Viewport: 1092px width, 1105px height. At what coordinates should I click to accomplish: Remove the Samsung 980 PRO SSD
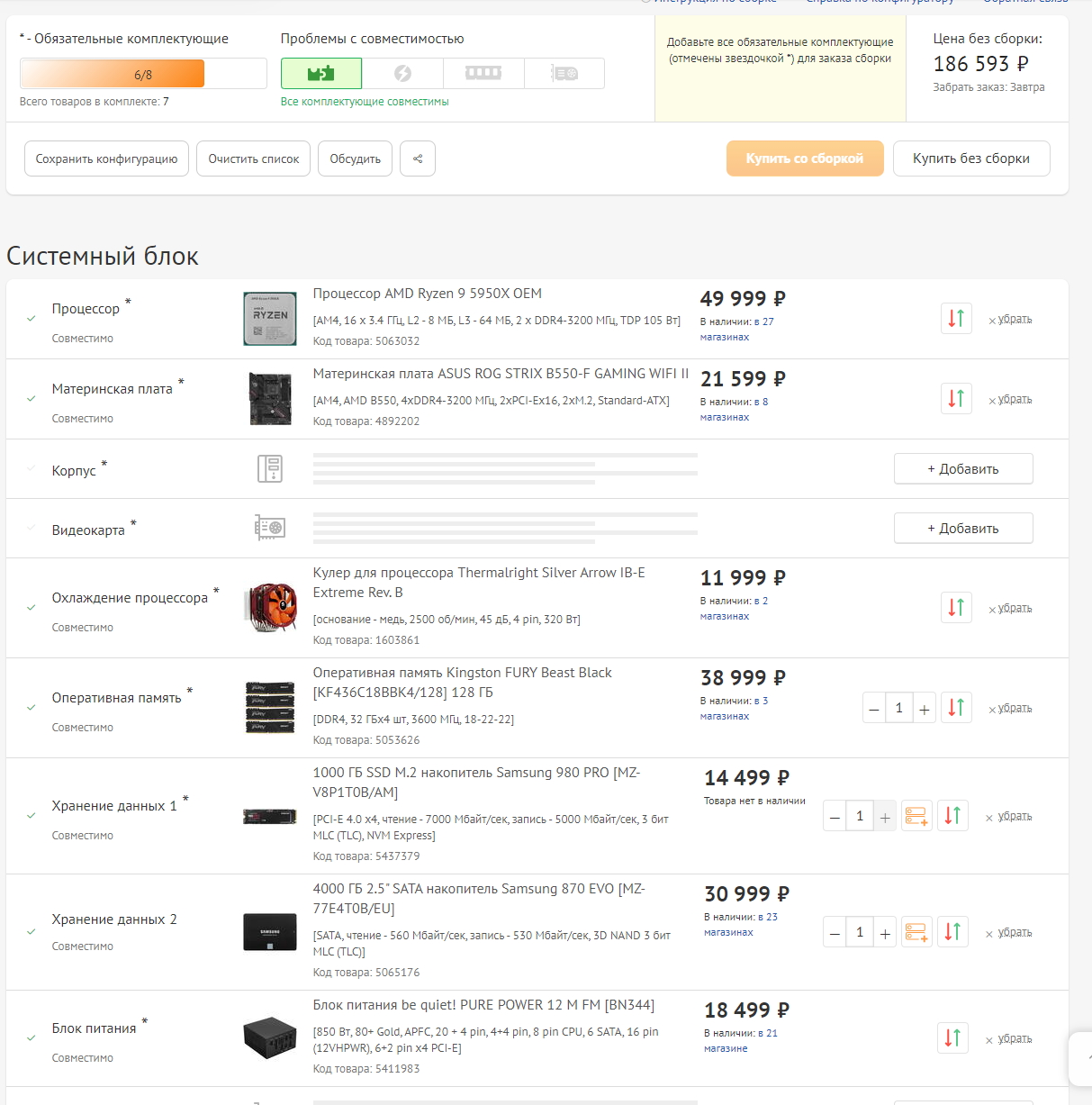pyautogui.click(x=1008, y=816)
